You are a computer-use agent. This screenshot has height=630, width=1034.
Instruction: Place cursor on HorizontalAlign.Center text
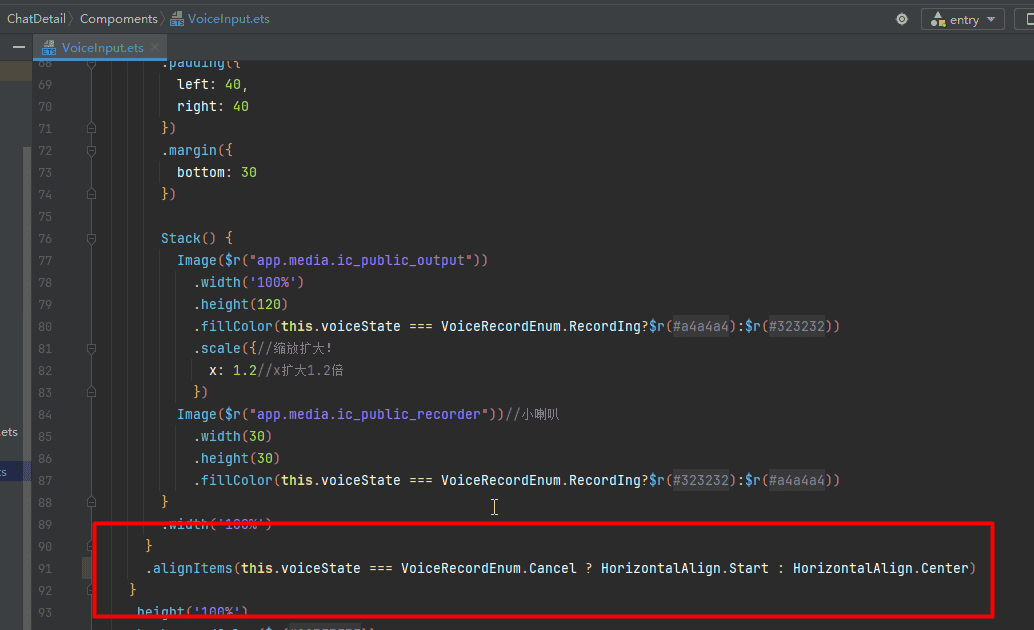880,568
